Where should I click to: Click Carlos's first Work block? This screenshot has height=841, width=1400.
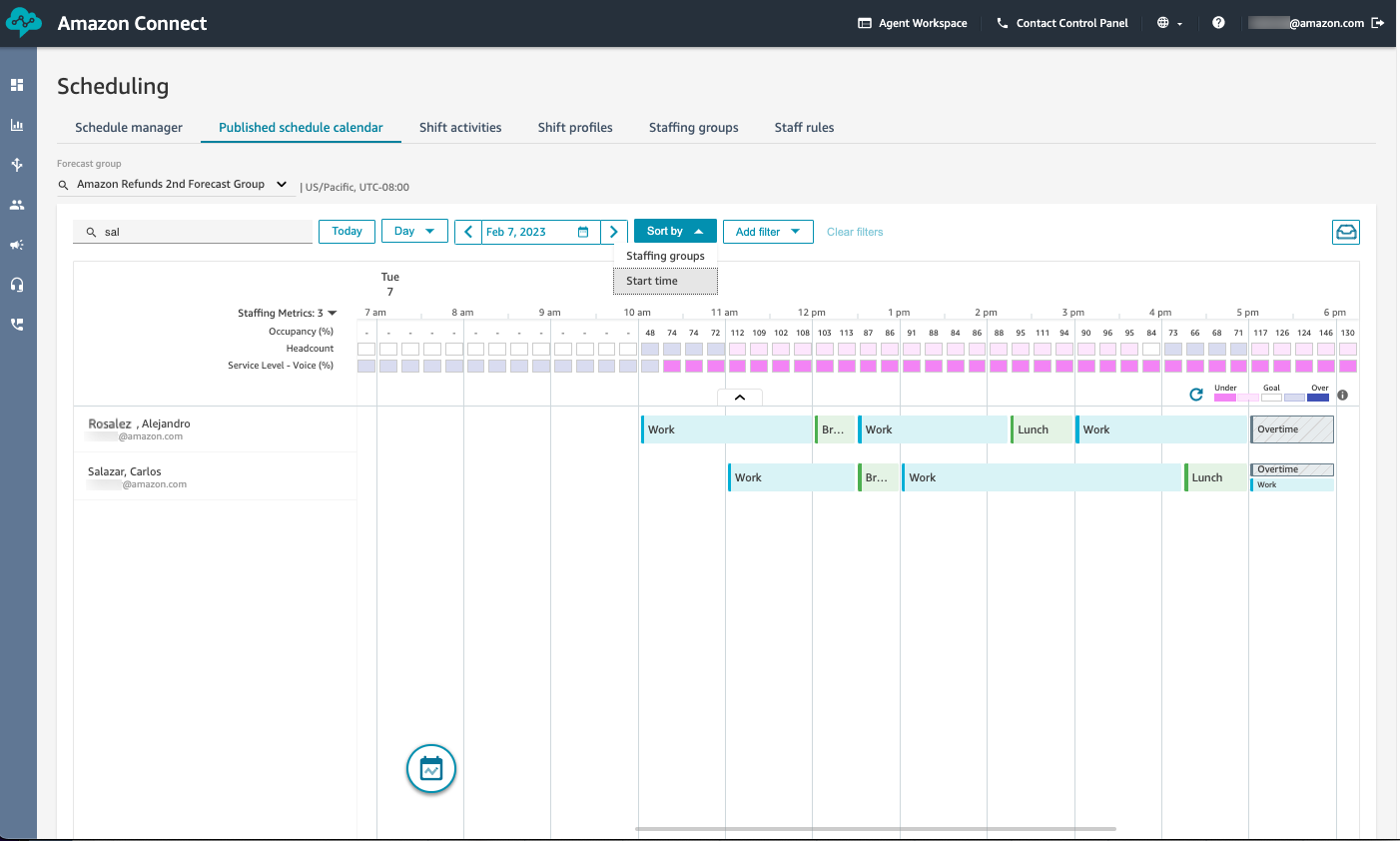(x=791, y=477)
